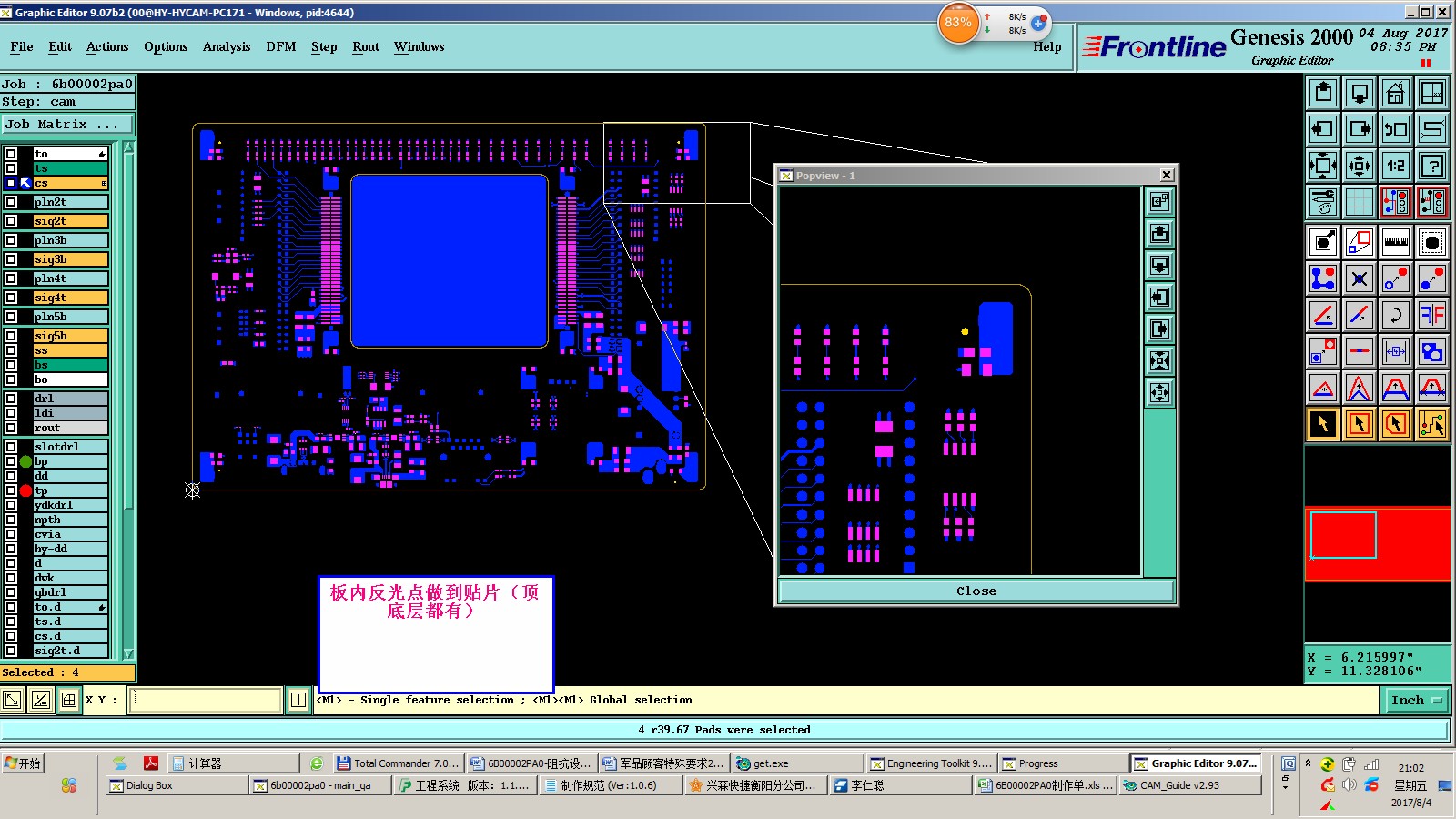Click the Popview pan up icon

1159,234
